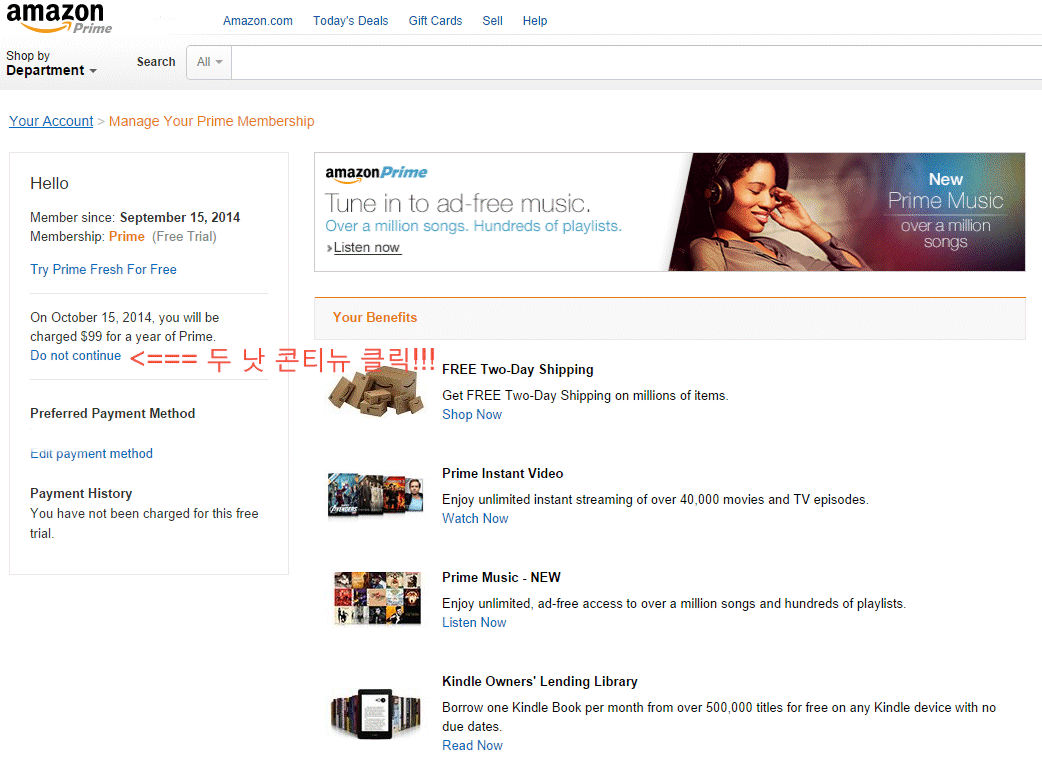Click Listen now in the music banner
The image size is (1042, 769).
click(366, 248)
